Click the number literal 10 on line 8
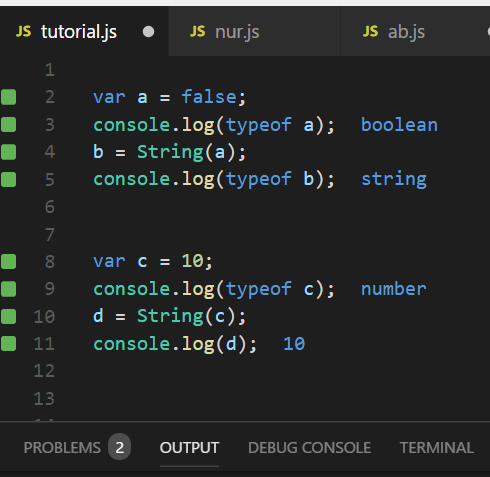 (x=192, y=261)
